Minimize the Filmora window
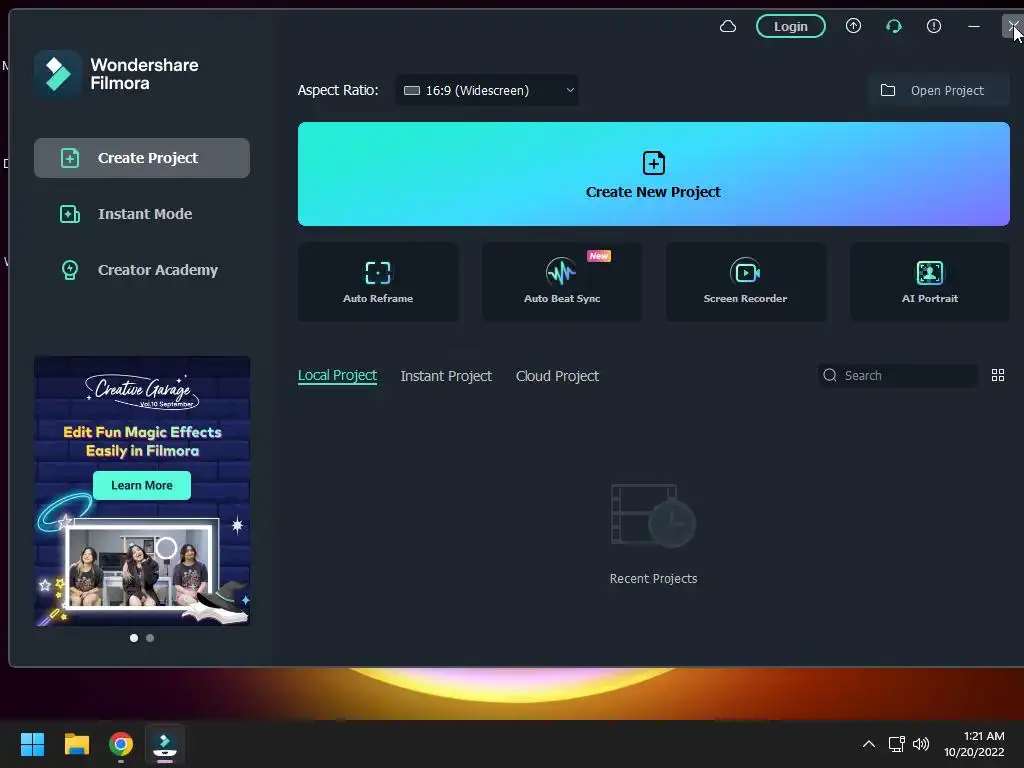 (973, 26)
